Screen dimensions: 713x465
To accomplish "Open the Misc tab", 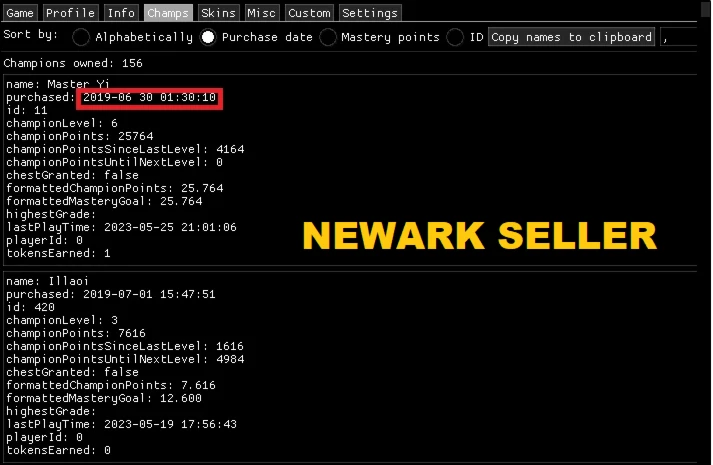I will coord(263,13).
